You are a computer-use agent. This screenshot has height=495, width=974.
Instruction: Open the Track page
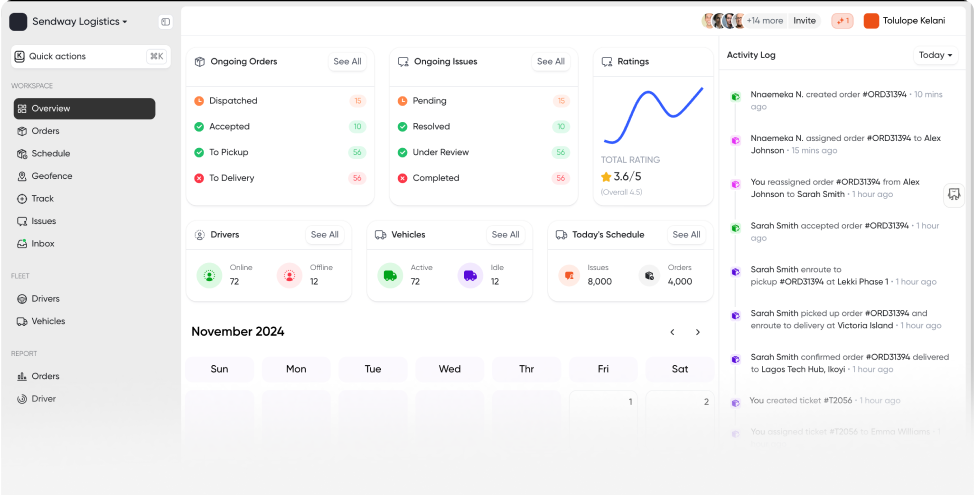click(x=35, y=199)
